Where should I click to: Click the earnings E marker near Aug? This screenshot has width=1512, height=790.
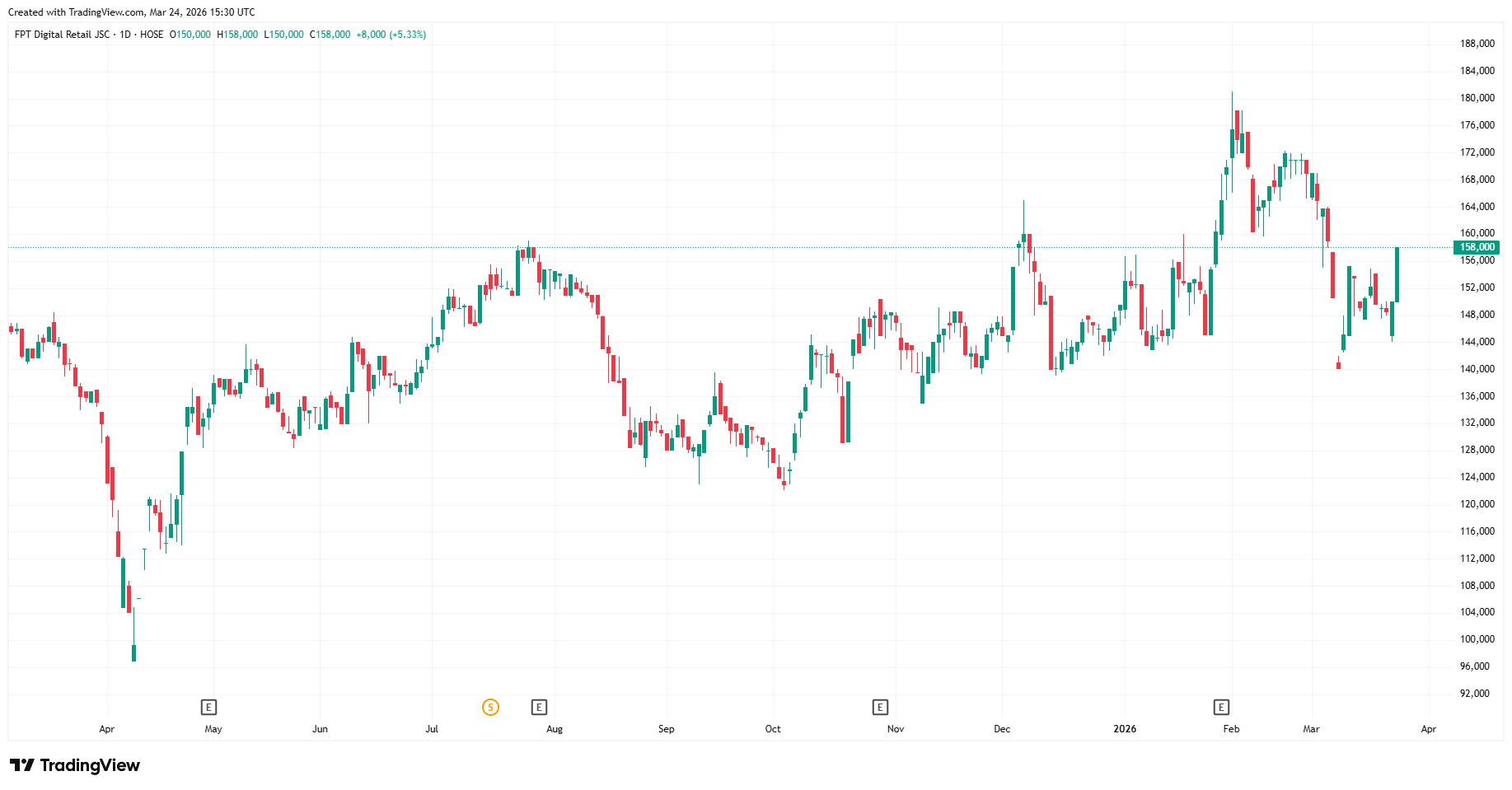pyautogui.click(x=539, y=707)
